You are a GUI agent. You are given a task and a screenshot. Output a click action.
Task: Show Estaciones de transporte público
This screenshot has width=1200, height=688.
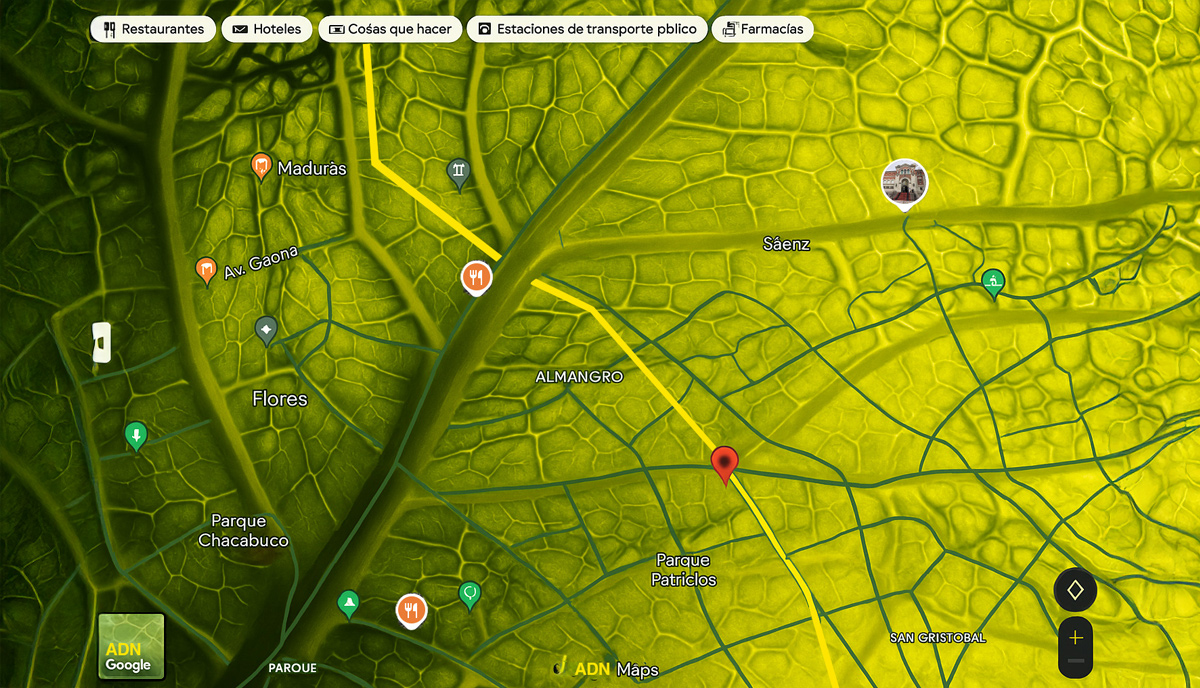pyautogui.click(x=587, y=29)
